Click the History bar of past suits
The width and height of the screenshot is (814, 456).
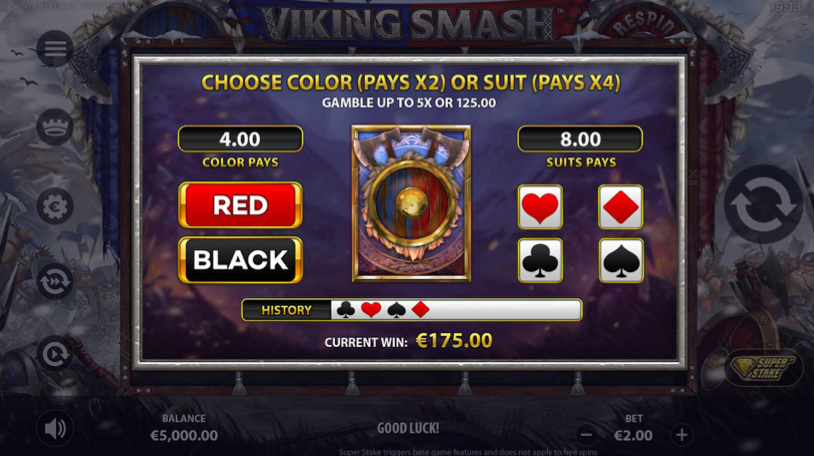pos(412,310)
